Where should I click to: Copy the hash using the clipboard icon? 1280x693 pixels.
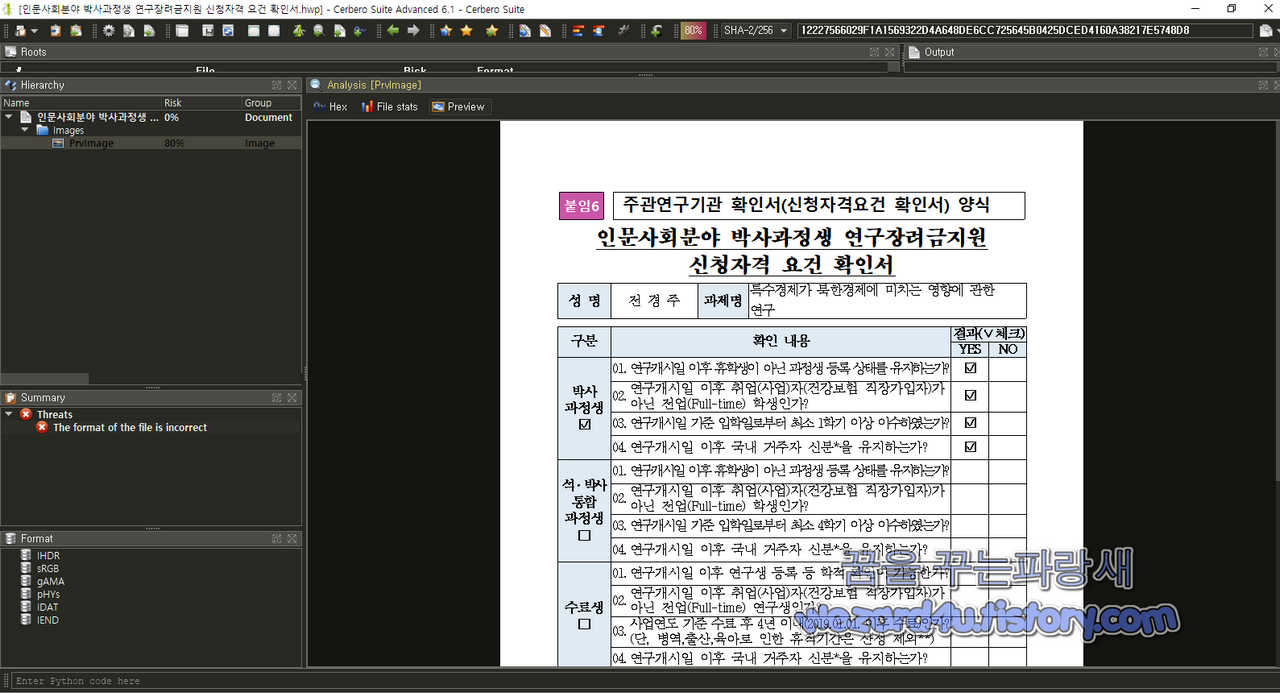coord(1265,31)
